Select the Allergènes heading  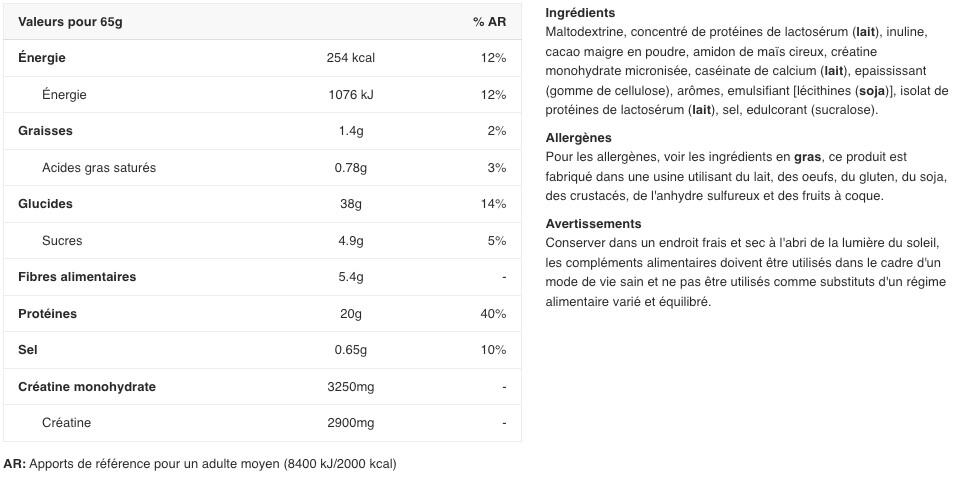[578, 138]
